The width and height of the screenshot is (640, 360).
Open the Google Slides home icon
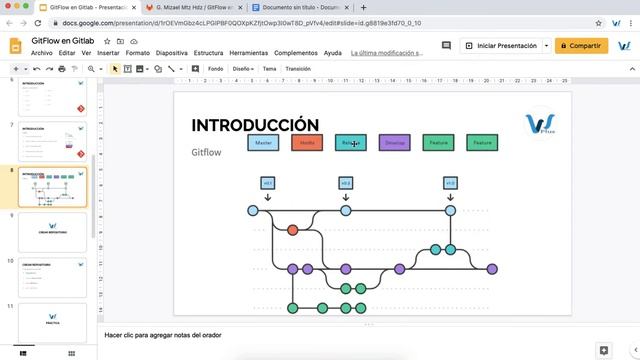click(16, 46)
